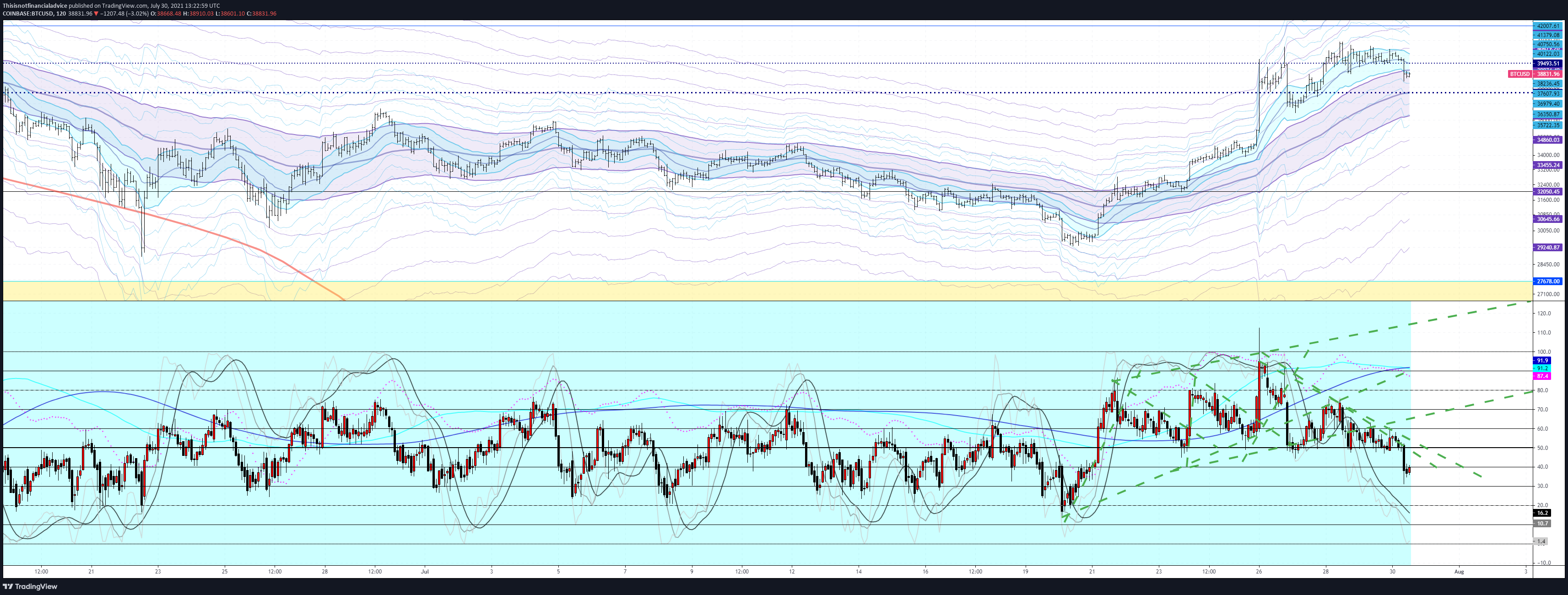1568x595 pixels.
Task: Click the low value 38601.10
Action: coord(234,13)
